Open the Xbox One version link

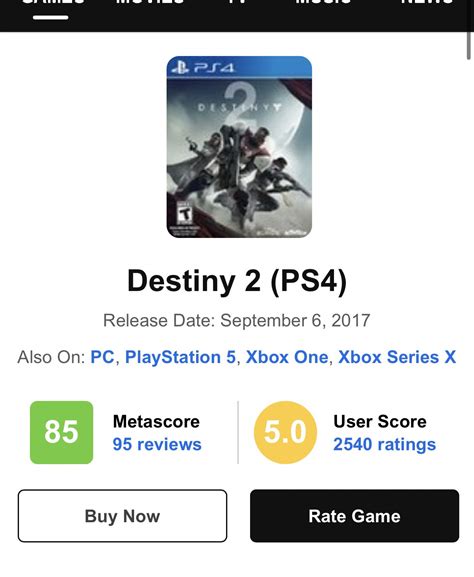click(287, 357)
